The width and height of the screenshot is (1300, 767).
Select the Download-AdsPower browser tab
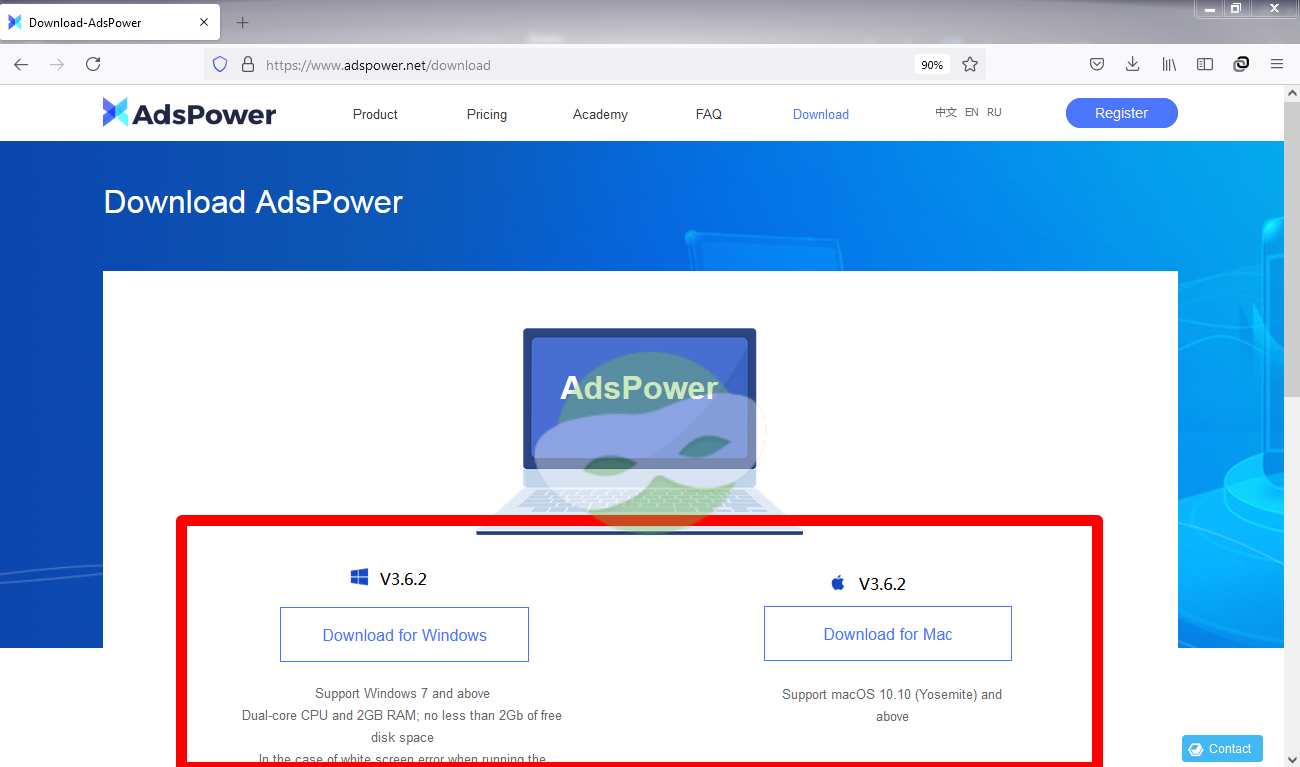click(x=110, y=22)
